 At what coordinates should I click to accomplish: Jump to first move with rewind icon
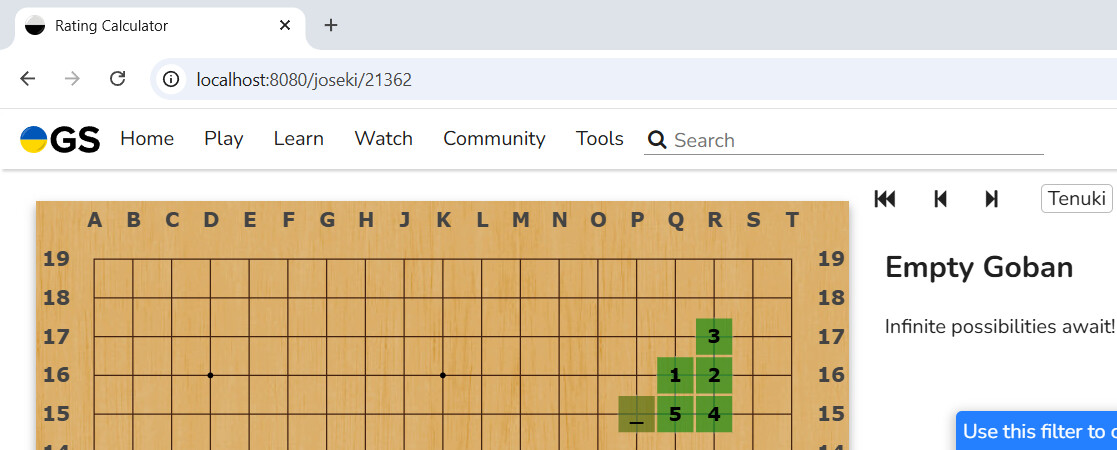pyautogui.click(x=885, y=199)
